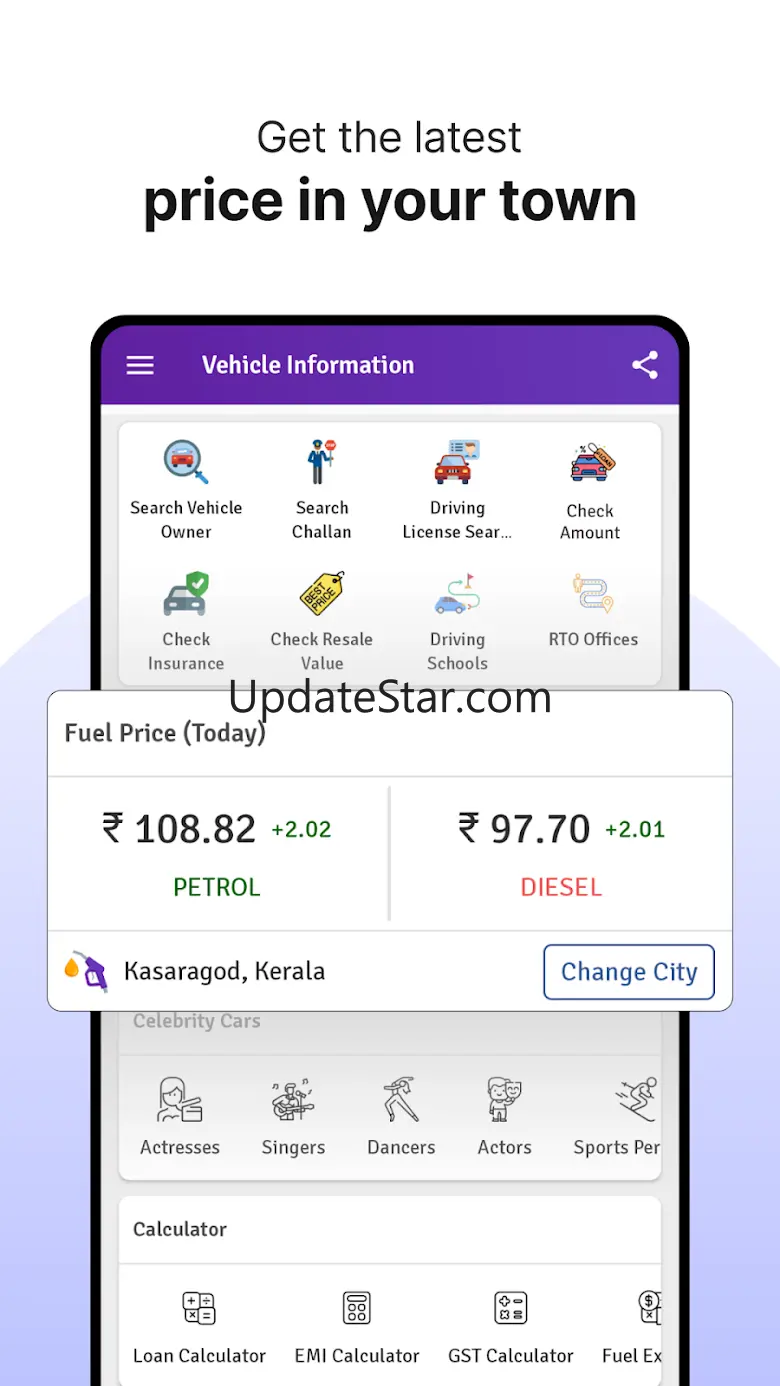The width and height of the screenshot is (780, 1386).
Task: Open the hamburger navigation menu
Action: point(140,365)
